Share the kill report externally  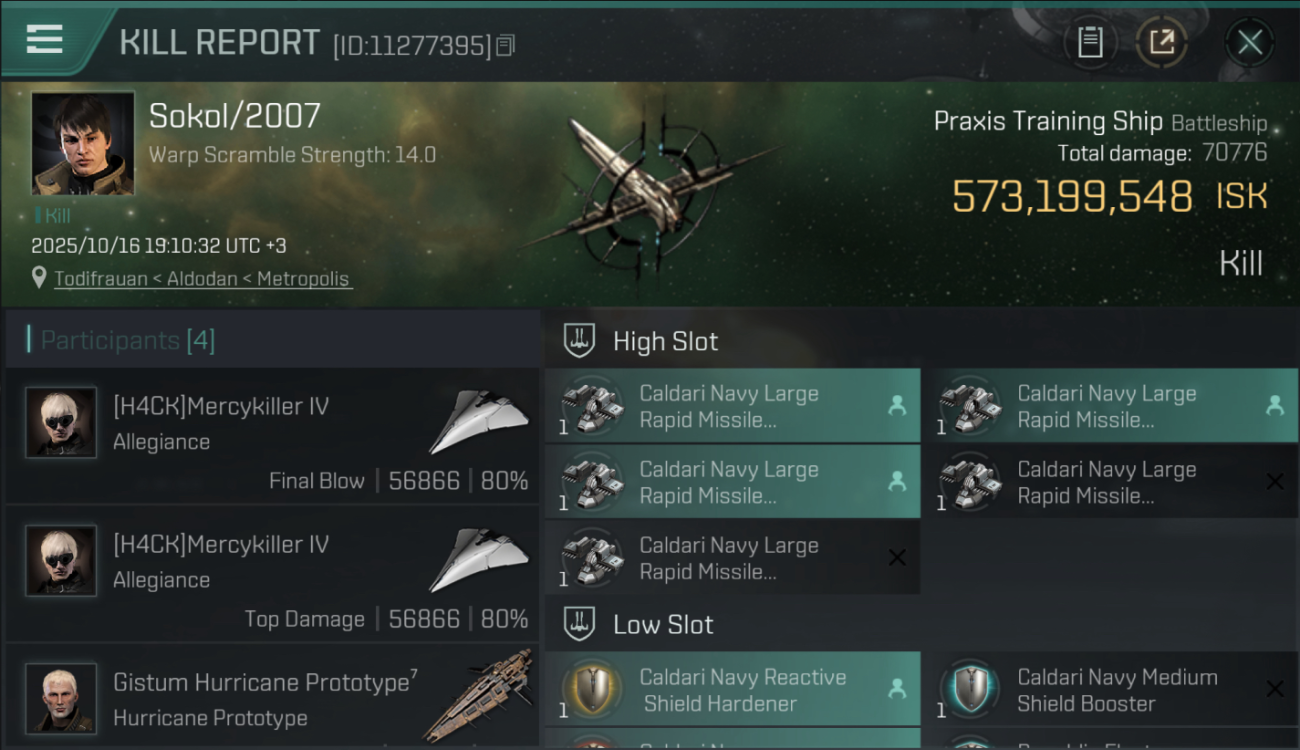[1161, 42]
